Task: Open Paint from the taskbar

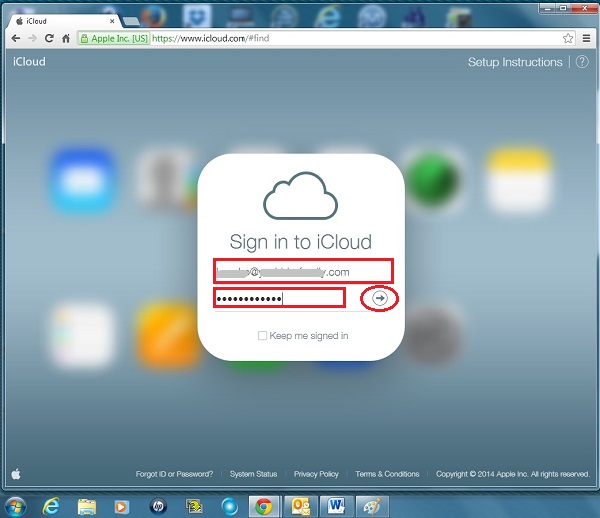Action: coord(372,507)
